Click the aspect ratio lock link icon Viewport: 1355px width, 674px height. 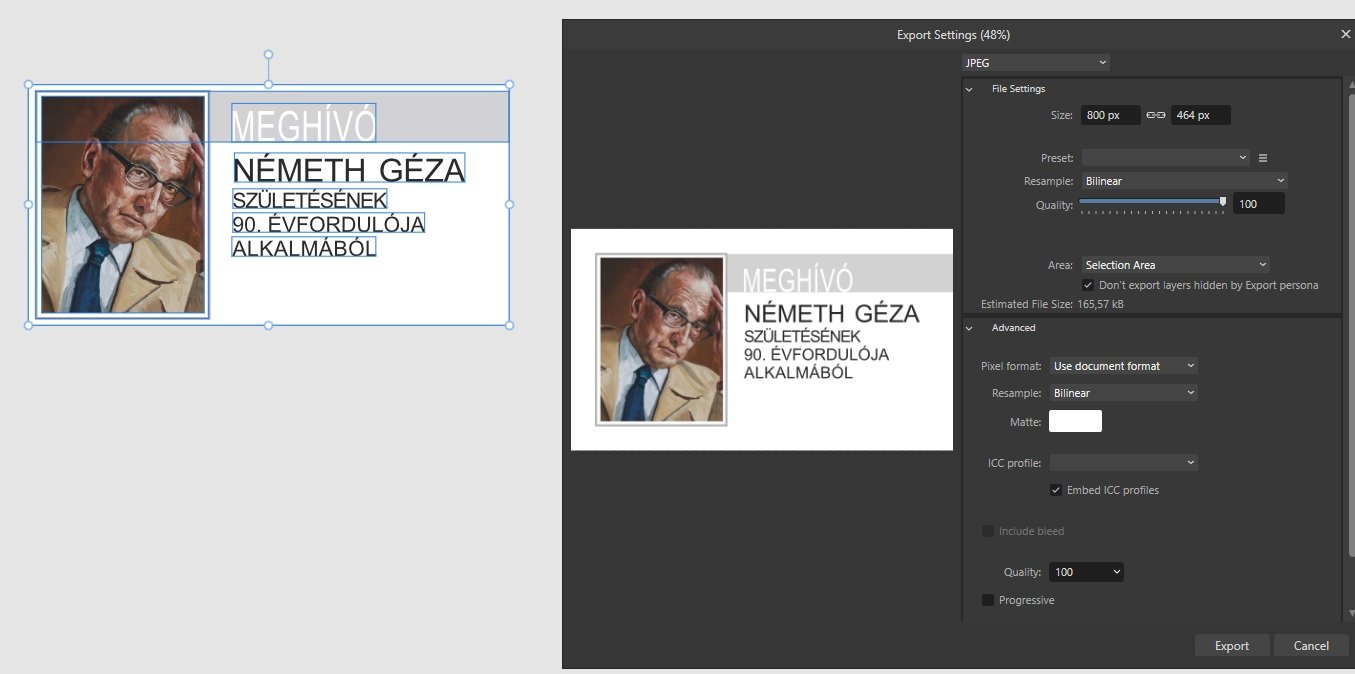pos(1156,115)
